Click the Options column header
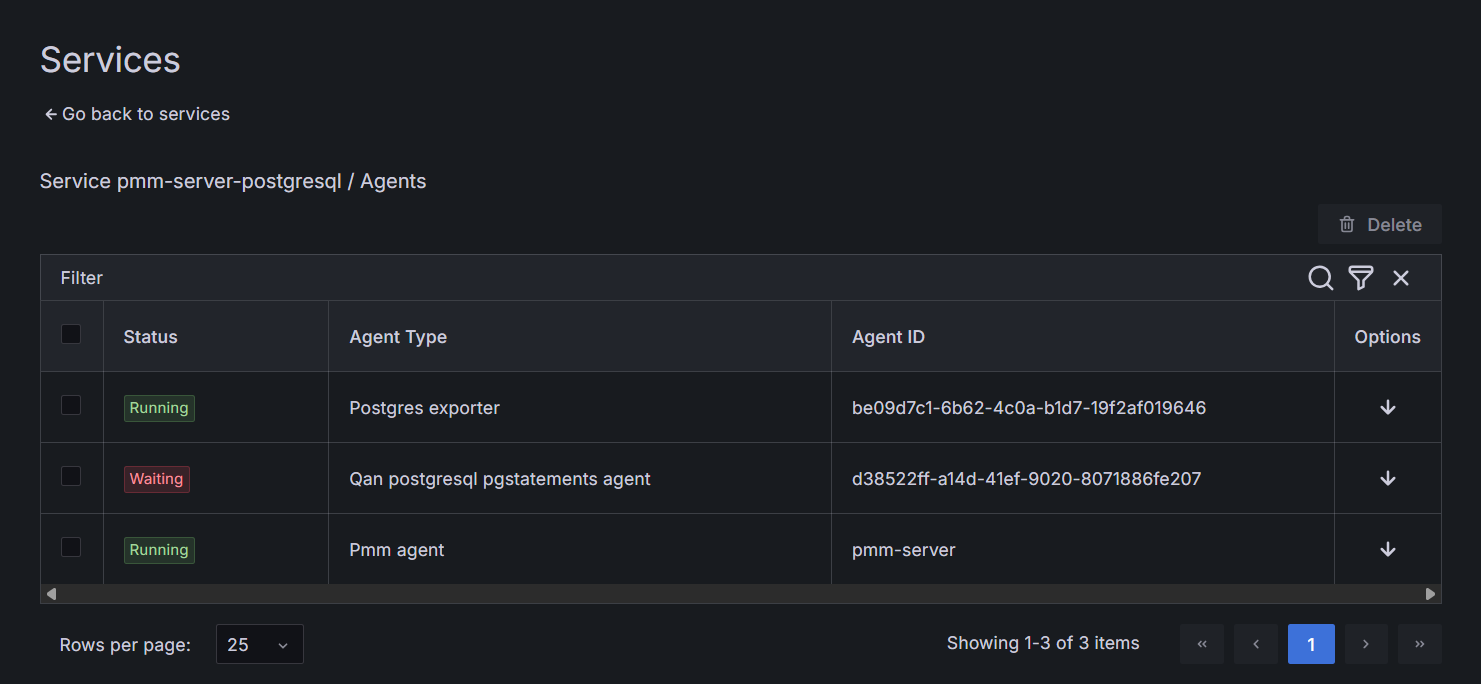Screen dimensions: 1481x684 point(1388,337)
